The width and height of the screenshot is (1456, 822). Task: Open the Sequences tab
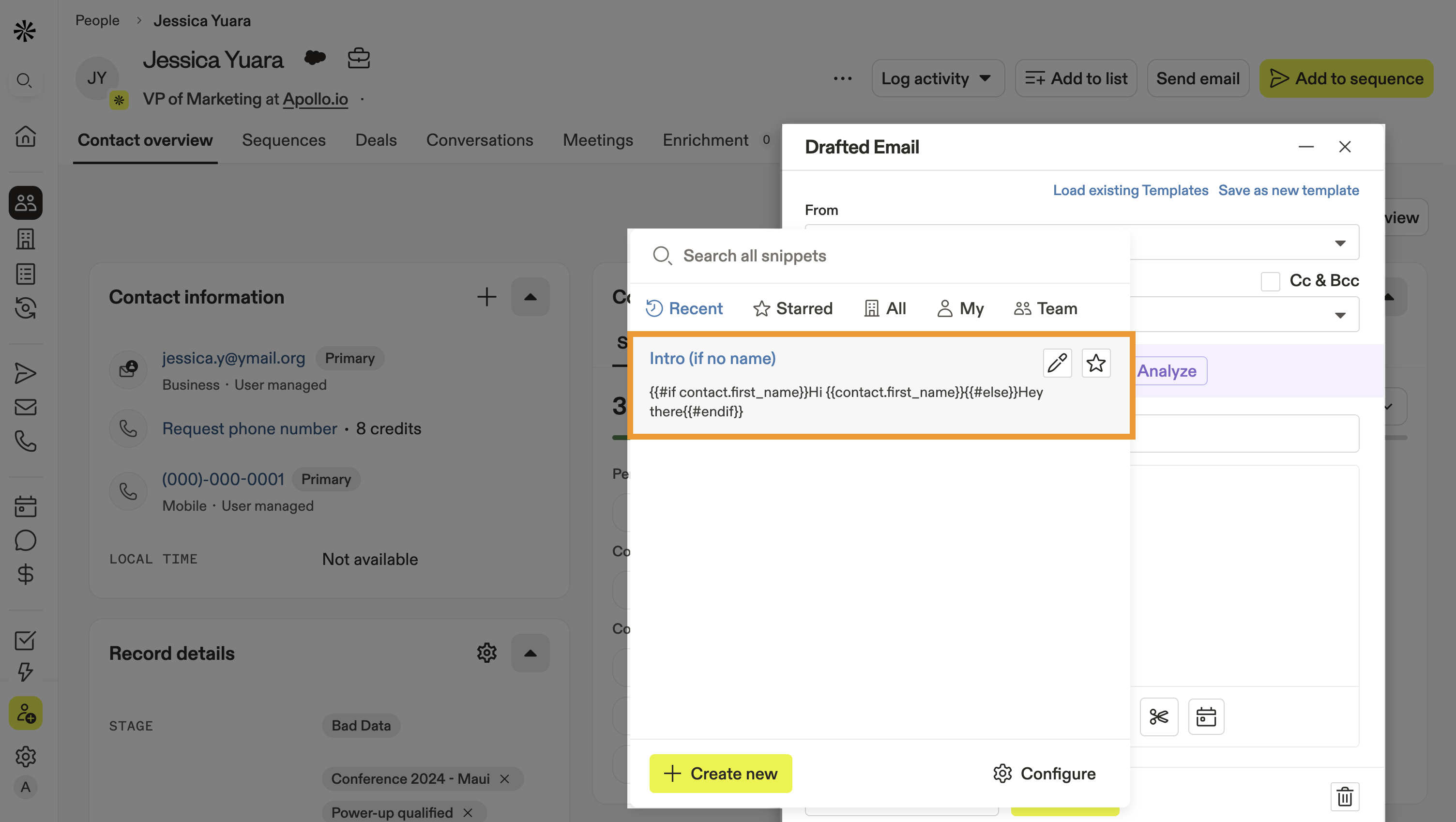[x=283, y=140]
